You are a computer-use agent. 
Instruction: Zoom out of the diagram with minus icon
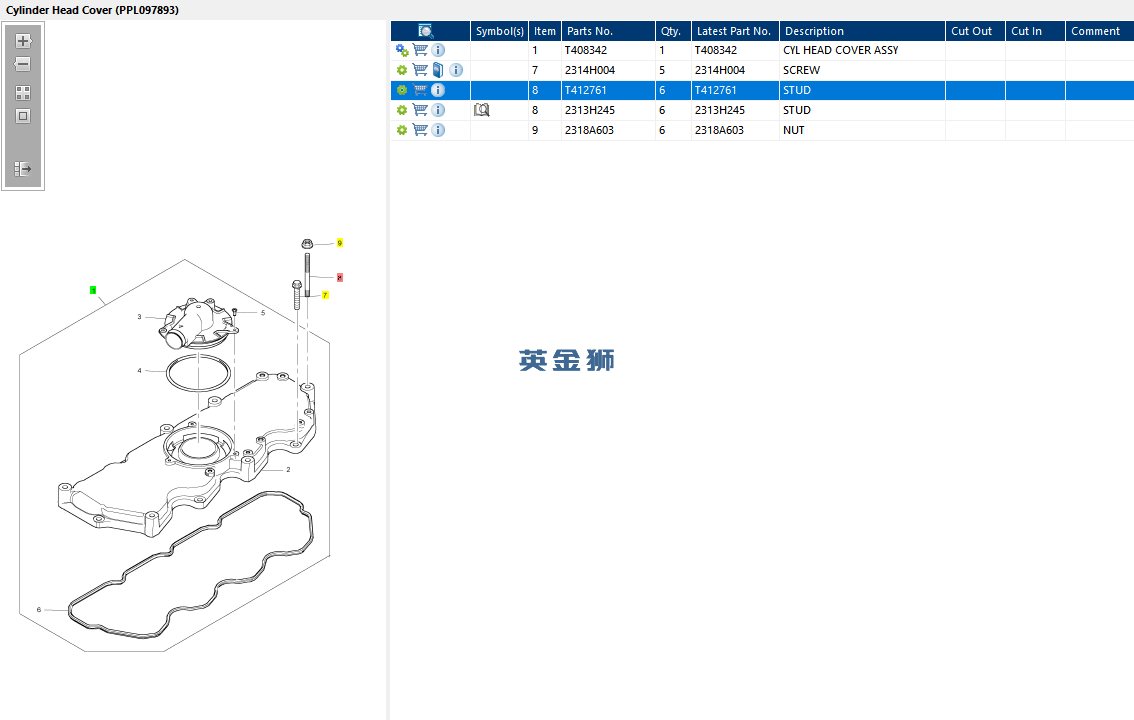coord(23,64)
